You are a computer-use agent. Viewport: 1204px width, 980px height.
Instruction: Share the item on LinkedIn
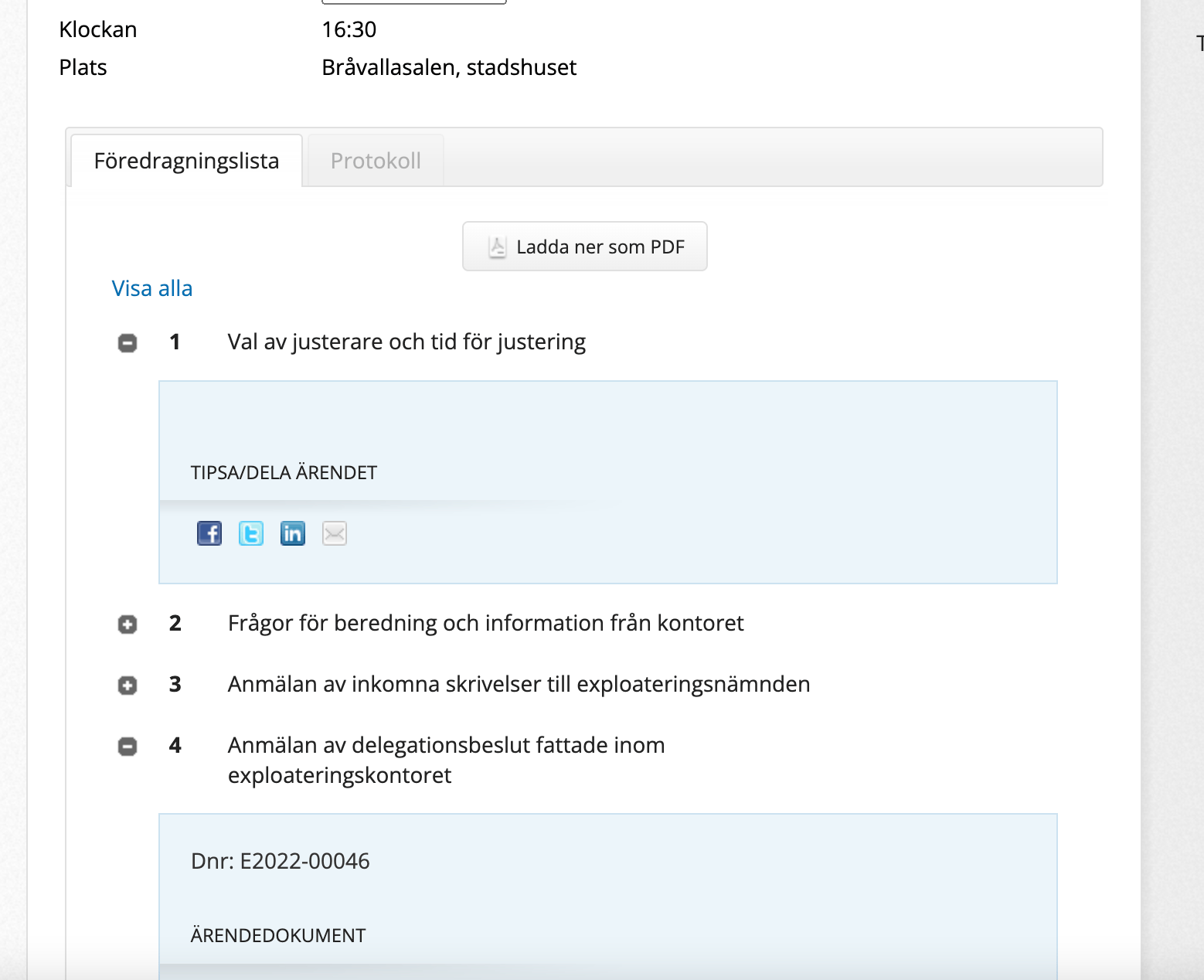click(293, 533)
